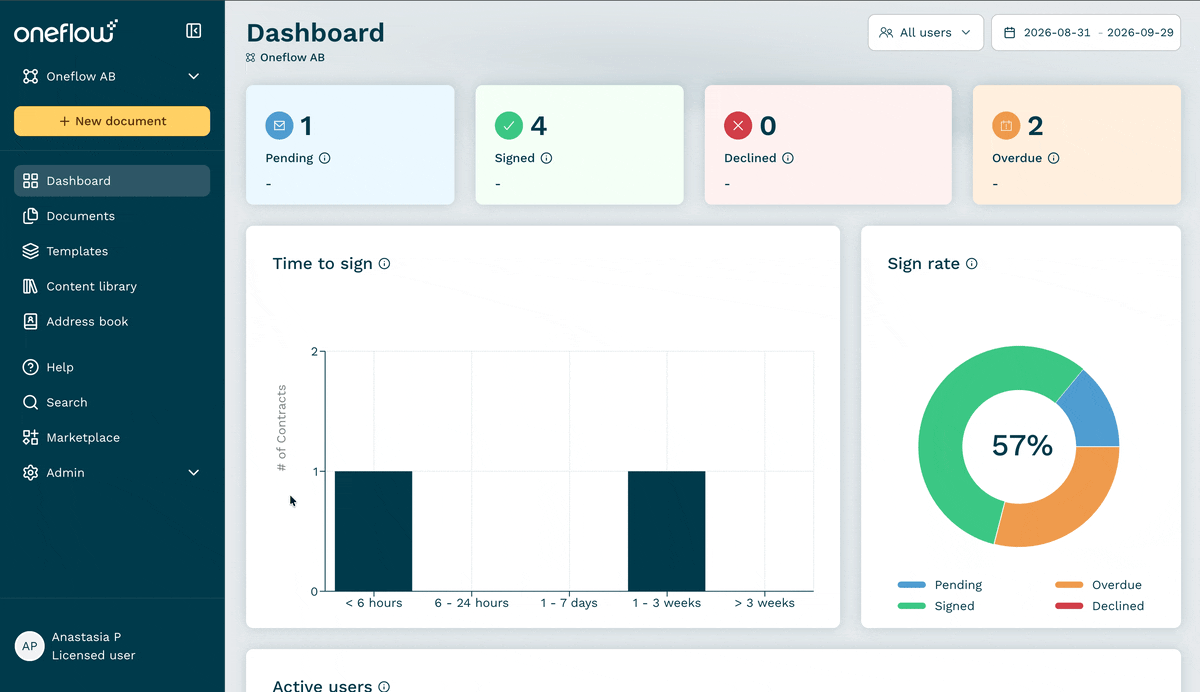This screenshot has height=692, width=1200.
Task: Collapse the sidebar with the panel icon
Action: coord(194,31)
